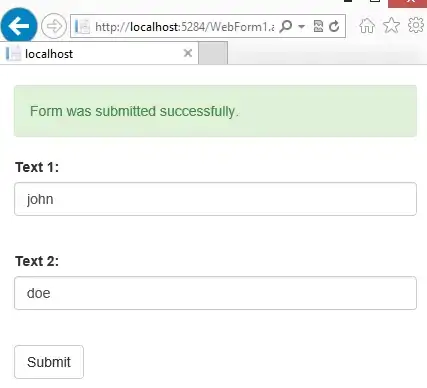The width and height of the screenshot is (427, 388).
Task: Click the Submit button
Action: pos(49,362)
